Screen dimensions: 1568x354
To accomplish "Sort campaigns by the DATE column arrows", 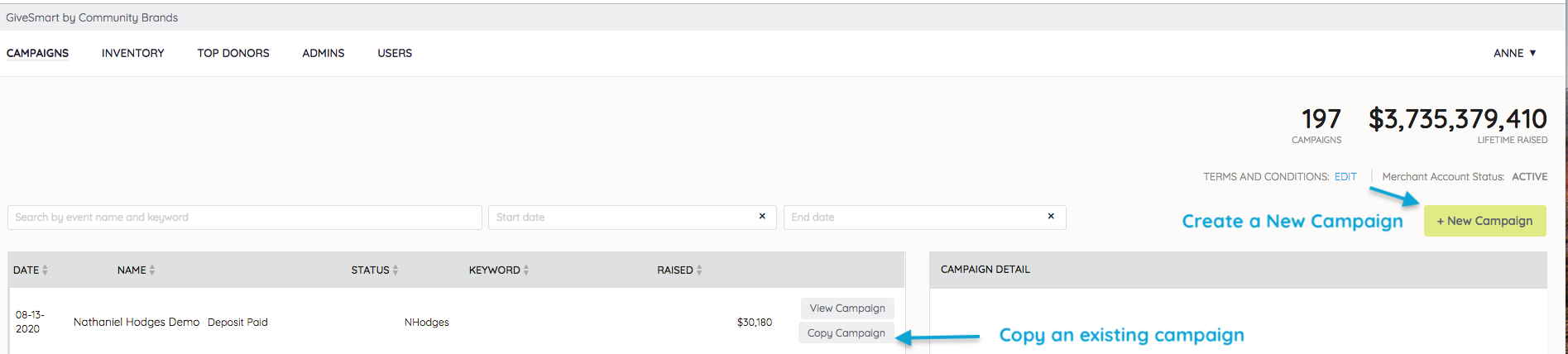I will (x=45, y=270).
